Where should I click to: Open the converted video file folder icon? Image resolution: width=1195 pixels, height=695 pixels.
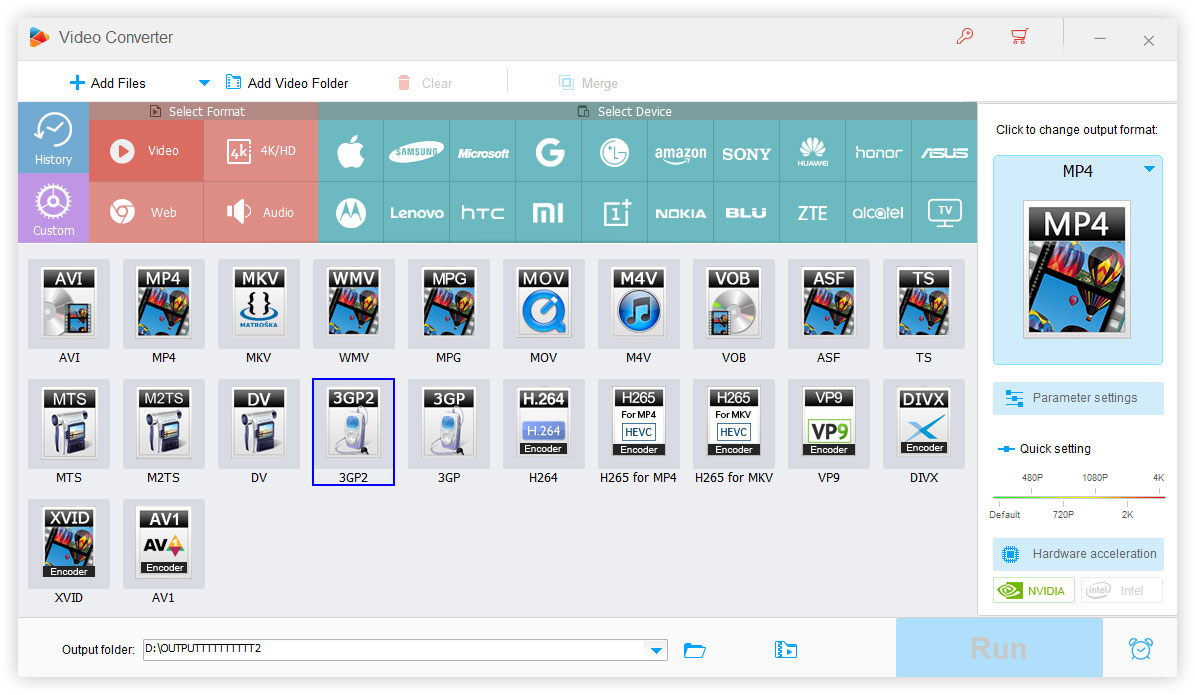786,650
